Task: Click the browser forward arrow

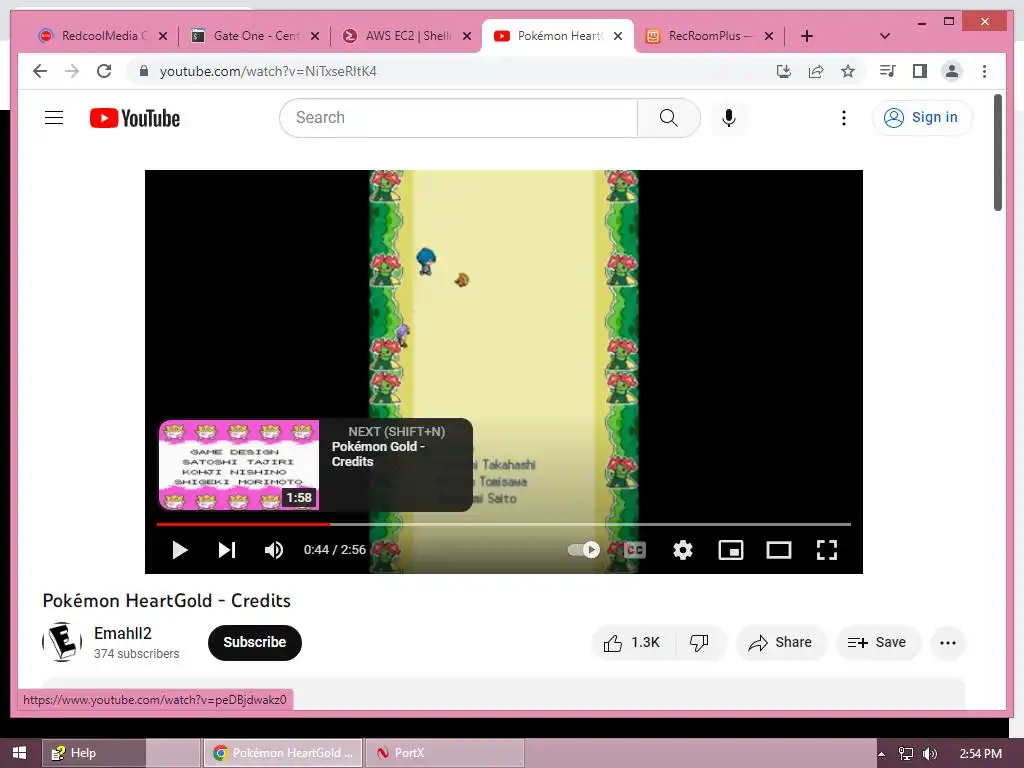Action: coord(72,71)
